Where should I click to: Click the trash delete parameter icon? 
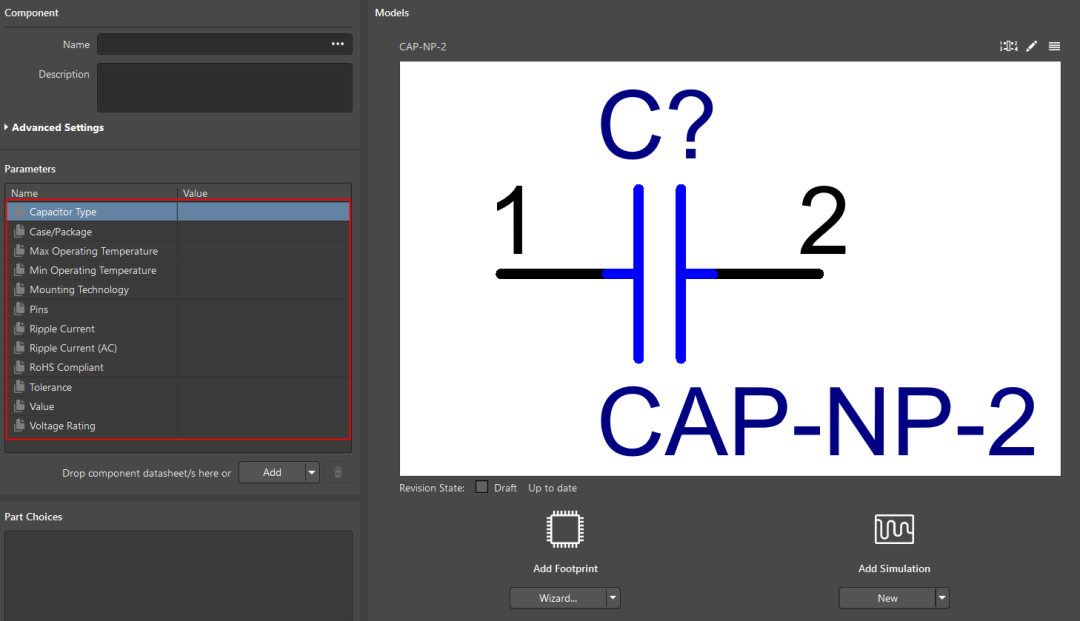pyautogui.click(x=338, y=472)
